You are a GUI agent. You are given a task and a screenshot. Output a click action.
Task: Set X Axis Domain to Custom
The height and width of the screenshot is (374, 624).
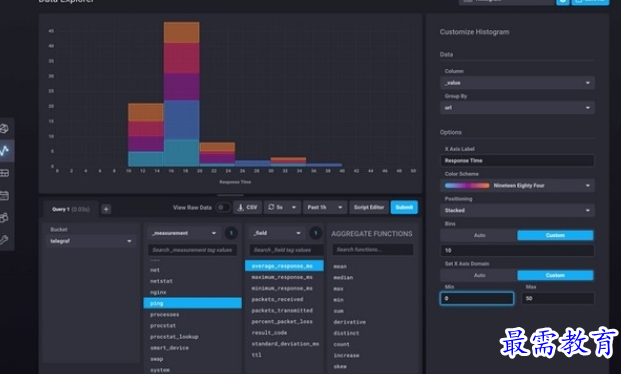point(555,275)
